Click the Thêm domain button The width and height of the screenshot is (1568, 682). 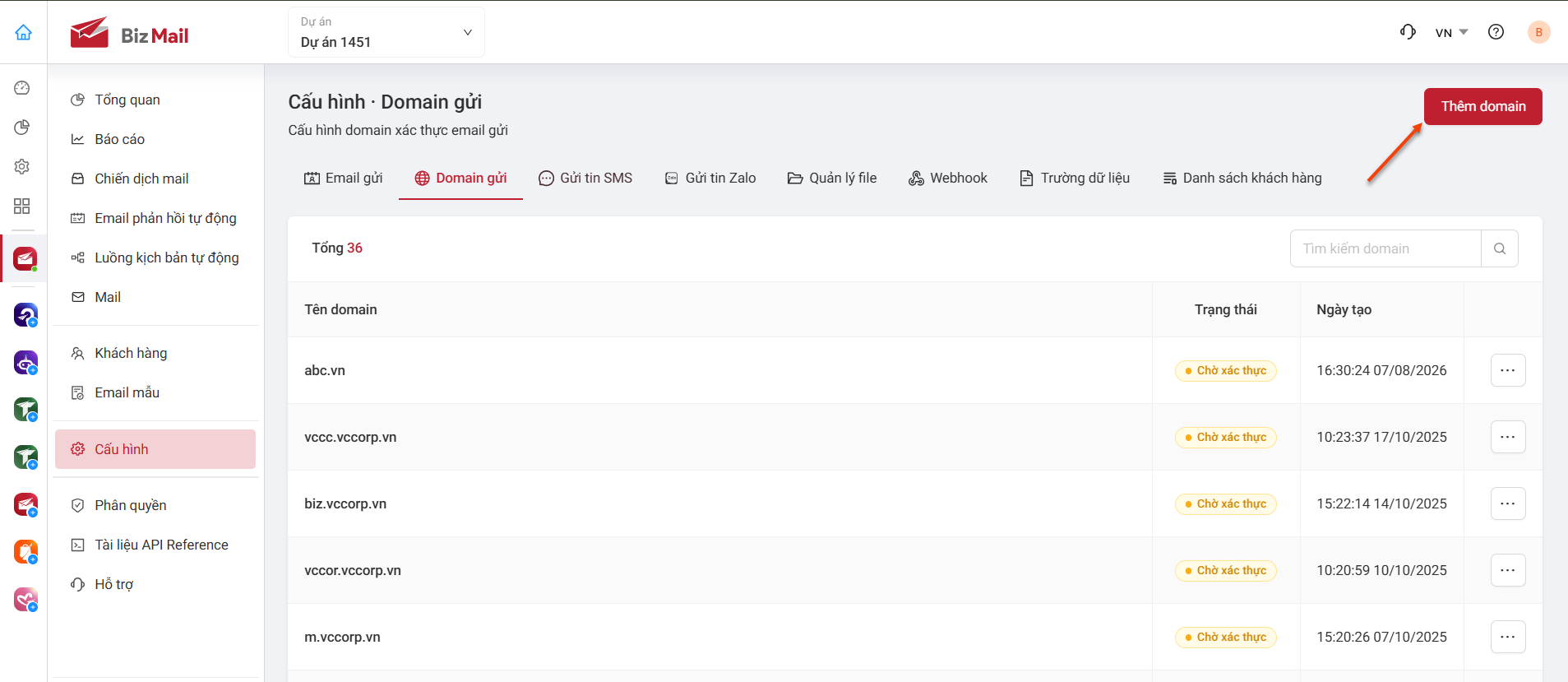pyautogui.click(x=1482, y=106)
